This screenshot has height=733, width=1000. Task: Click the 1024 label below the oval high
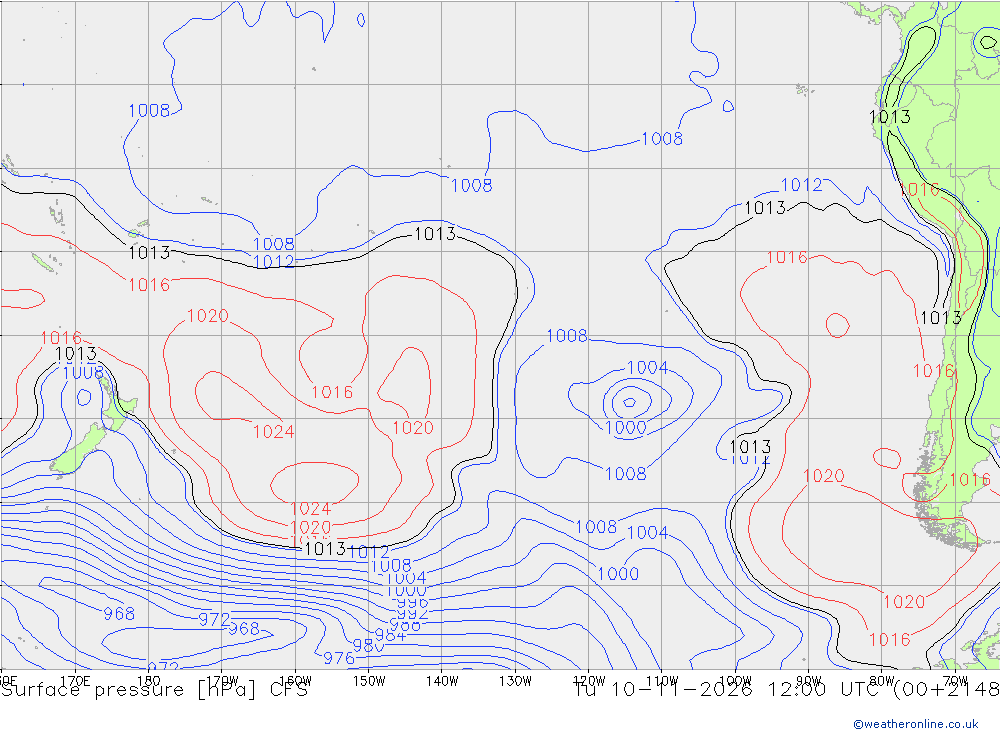[x=311, y=509]
